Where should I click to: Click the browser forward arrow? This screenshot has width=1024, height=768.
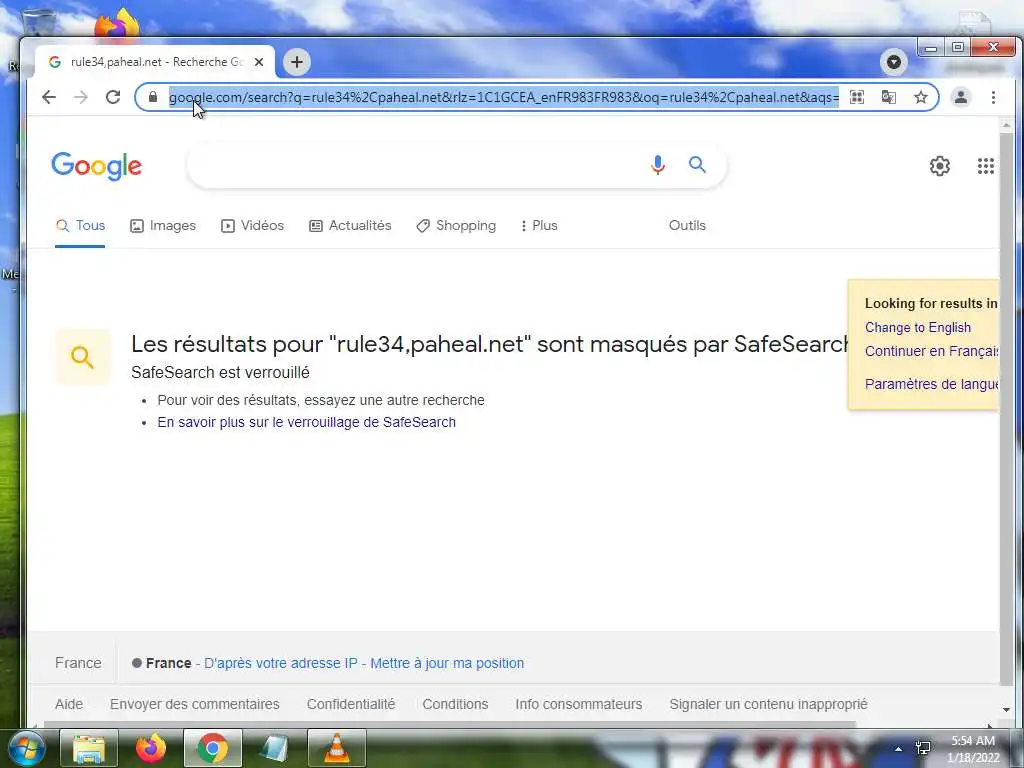[x=81, y=97]
